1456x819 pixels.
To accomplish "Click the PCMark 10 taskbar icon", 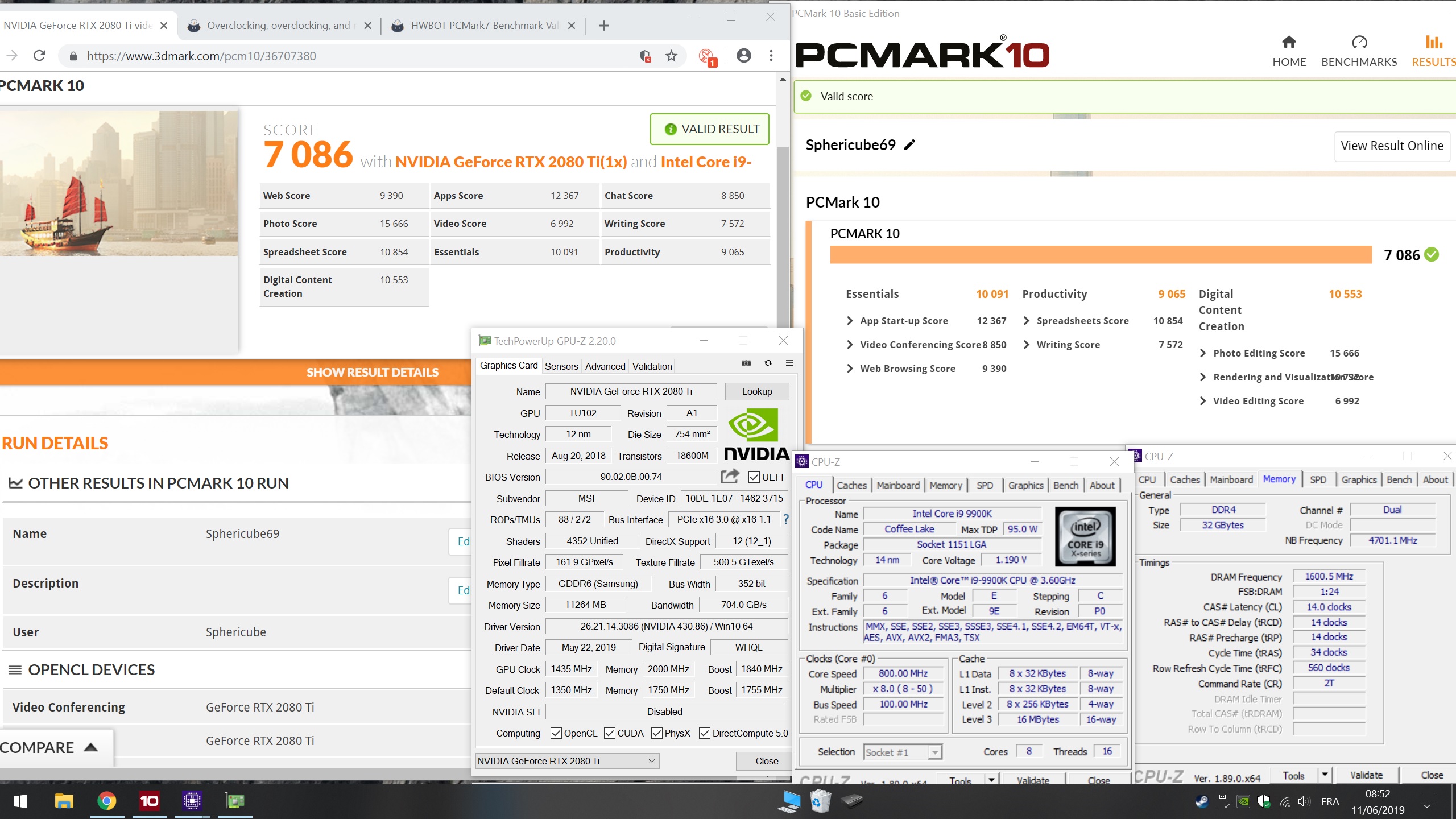I will tap(149, 801).
